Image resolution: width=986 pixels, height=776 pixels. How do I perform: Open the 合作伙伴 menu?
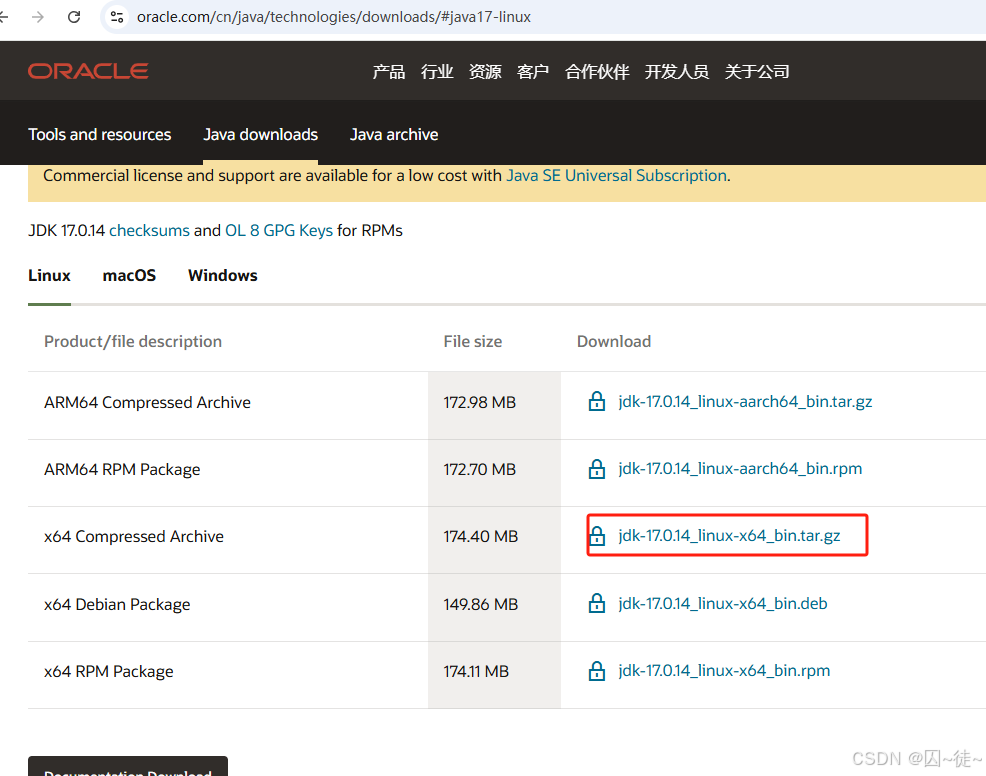coord(597,72)
